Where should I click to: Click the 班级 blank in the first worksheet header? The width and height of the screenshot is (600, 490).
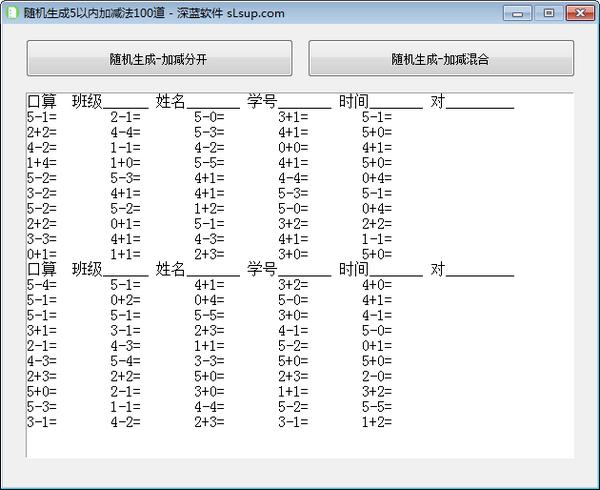click(x=125, y=102)
